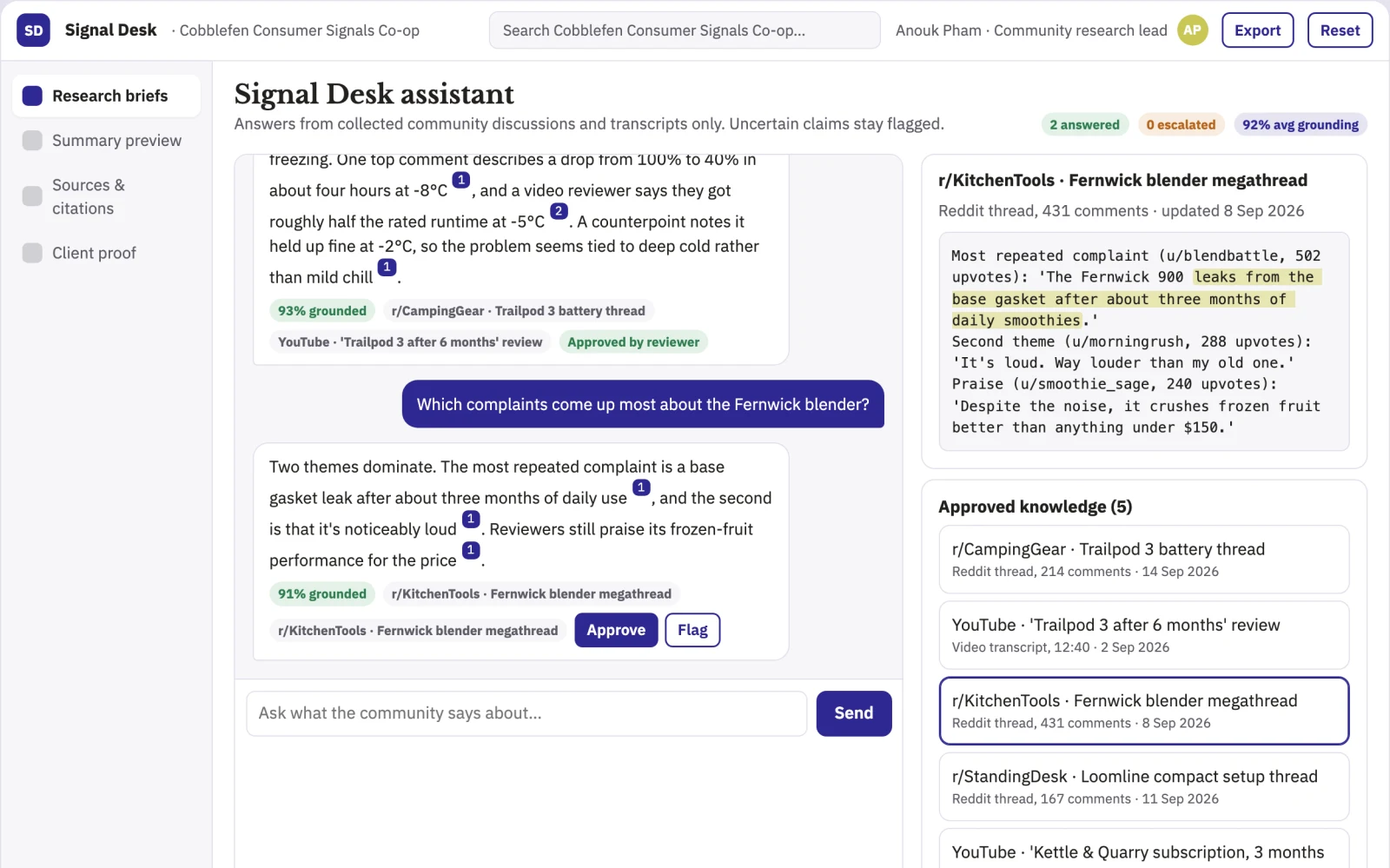Open Sources & citations section
1390x868 pixels.
[x=106, y=196]
